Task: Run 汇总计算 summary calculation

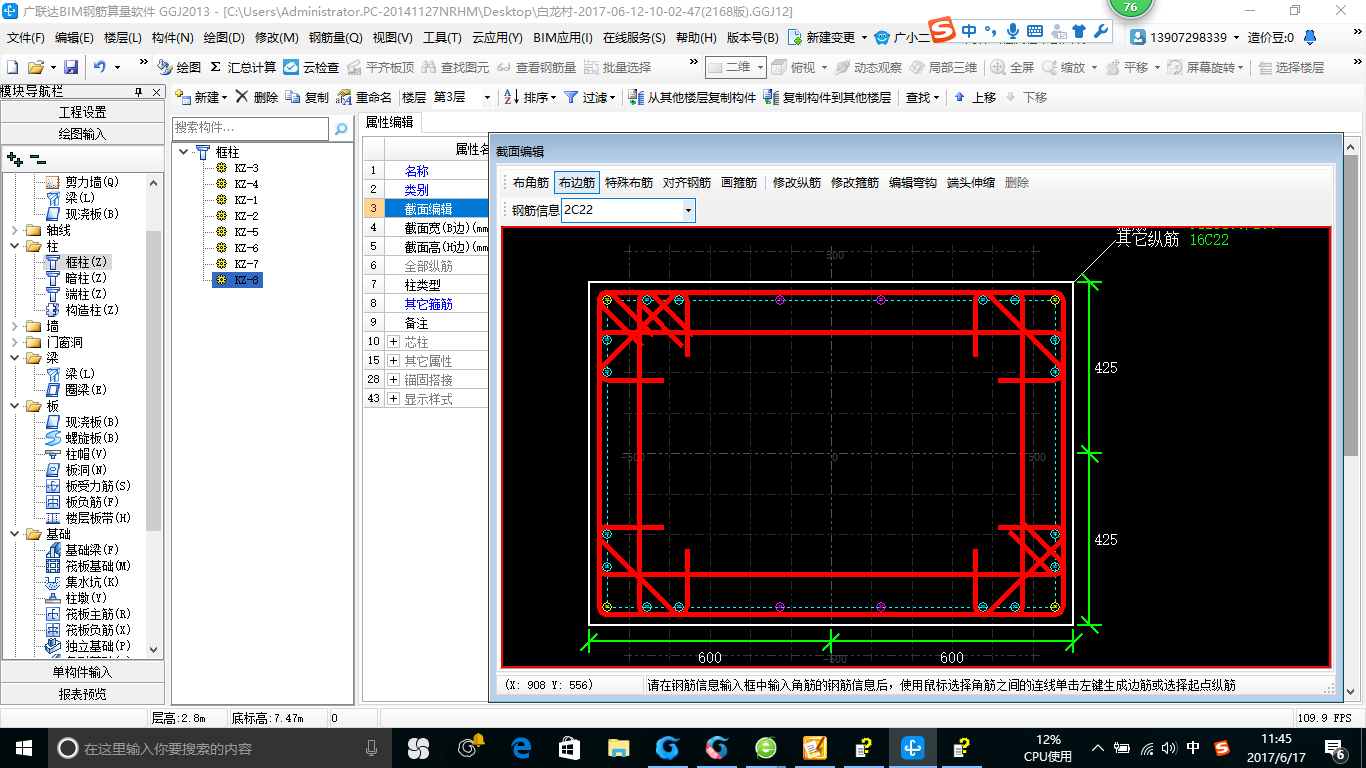Action: point(243,67)
